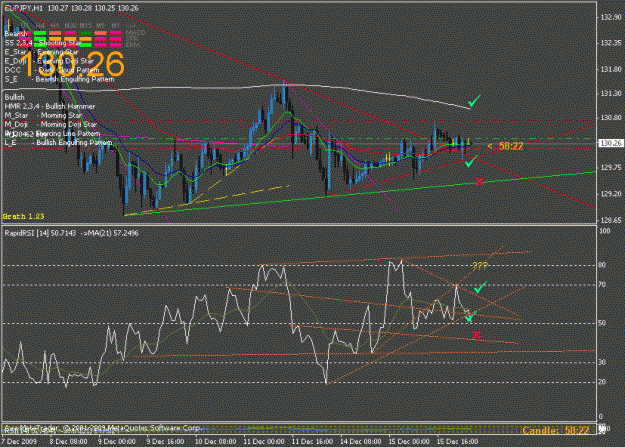Click the '7 Dec 2009' date label
The width and height of the screenshot is (625, 447).
(x=19, y=441)
